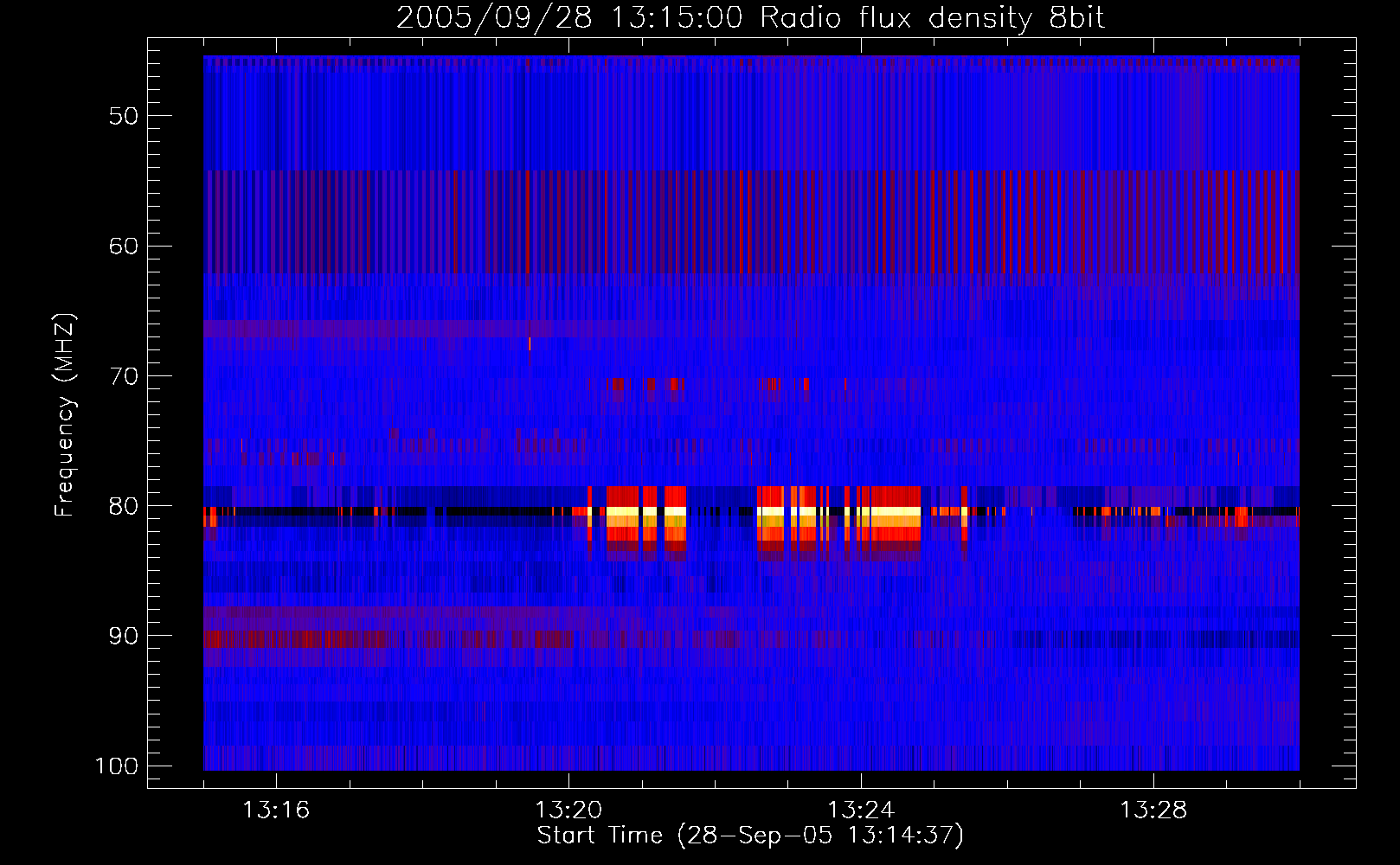
Task: Click the '13:20' time tick label
Action: (x=568, y=810)
